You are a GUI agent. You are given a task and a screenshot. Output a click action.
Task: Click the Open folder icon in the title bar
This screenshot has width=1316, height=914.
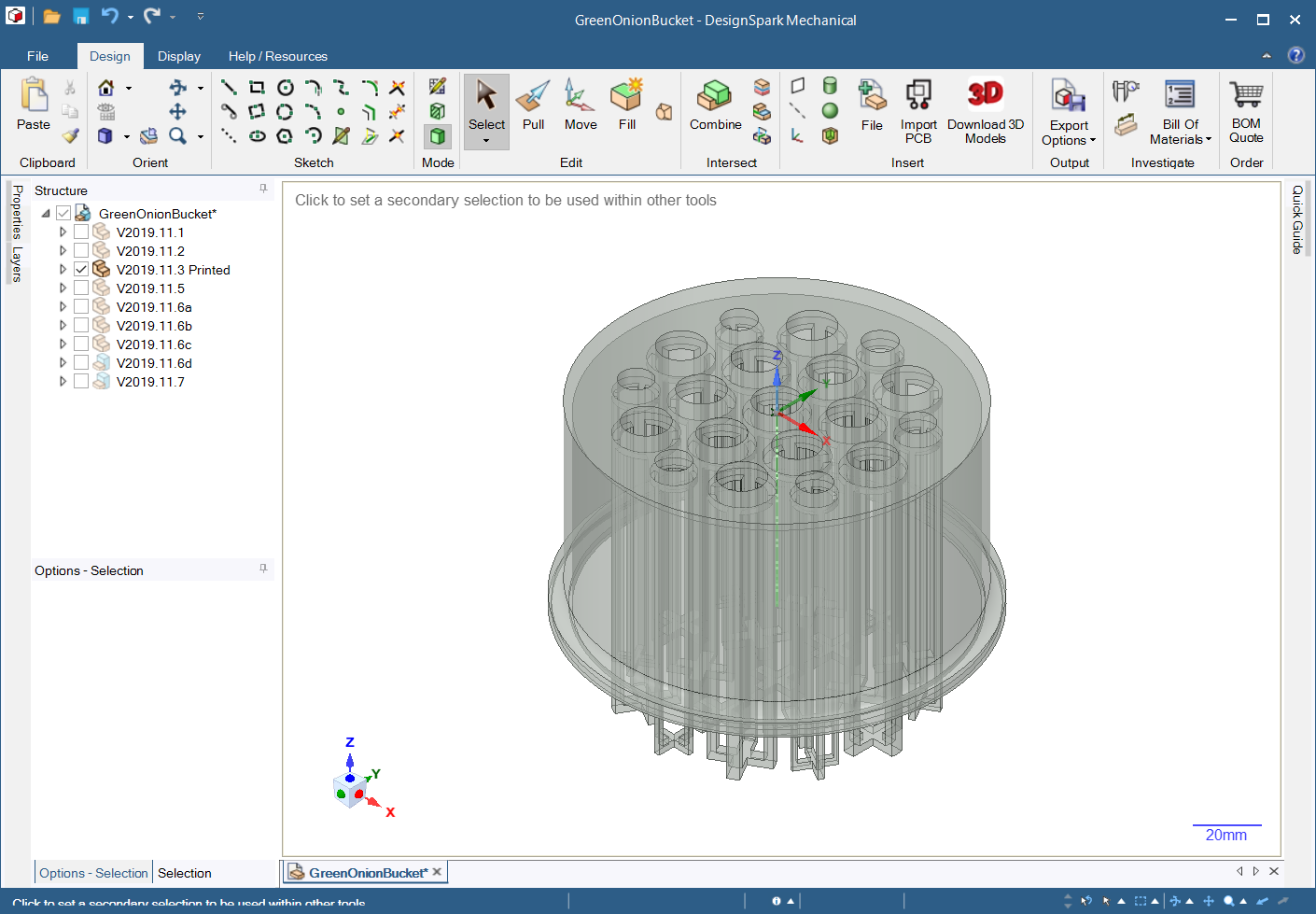click(x=52, y=17)
